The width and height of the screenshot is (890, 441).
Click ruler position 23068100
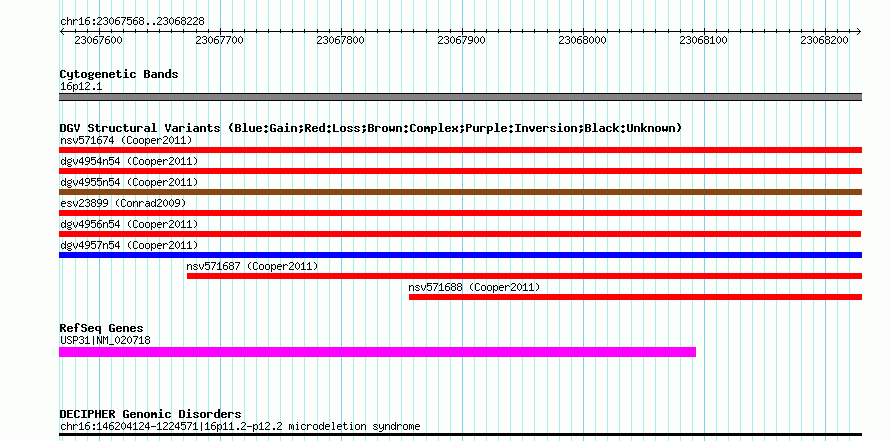pyautogui.click(x=704, y=40)
